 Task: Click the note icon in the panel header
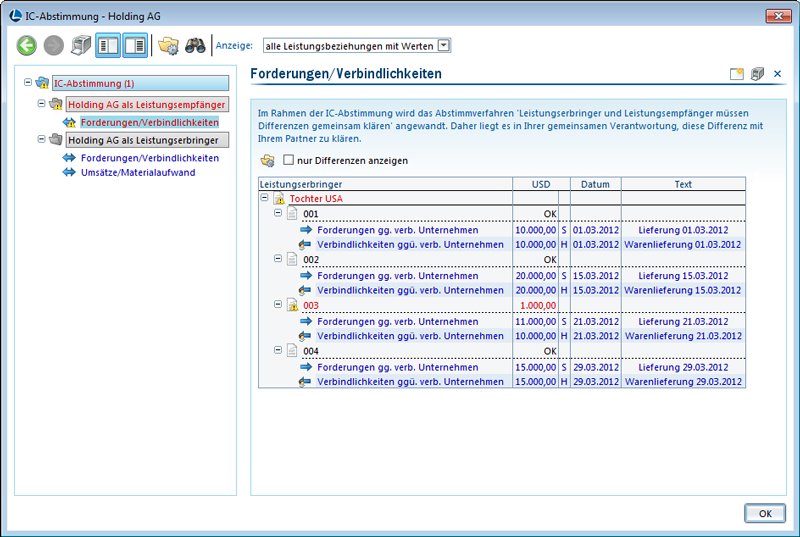737,74
